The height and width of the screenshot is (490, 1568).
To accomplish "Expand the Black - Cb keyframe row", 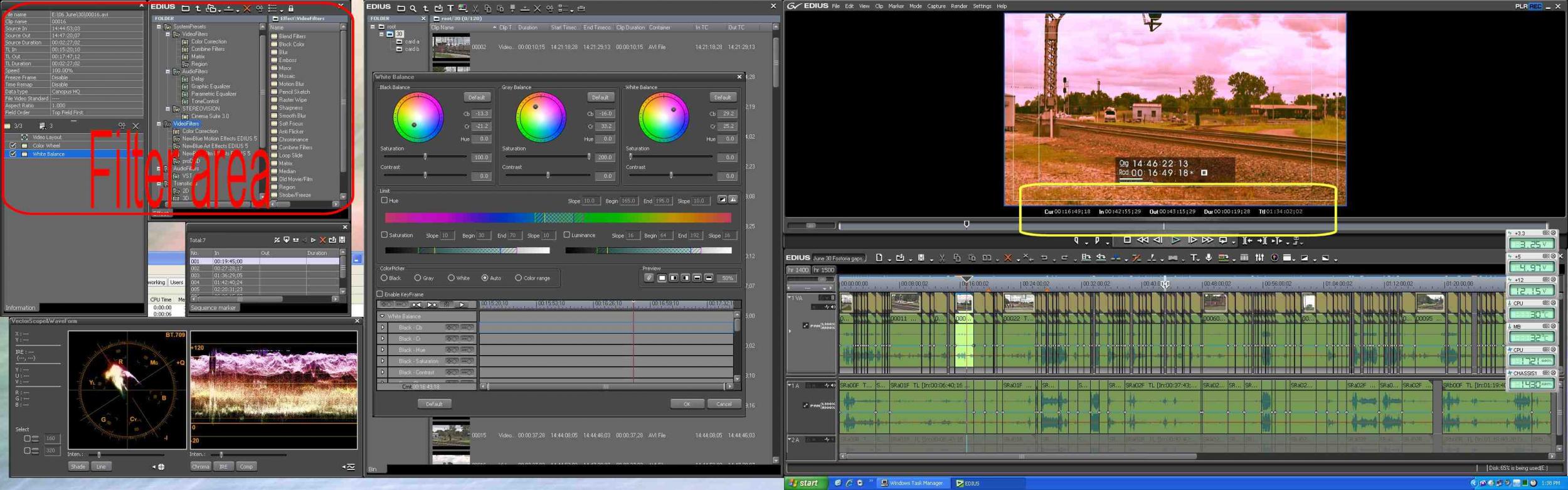I will (383, 328).
